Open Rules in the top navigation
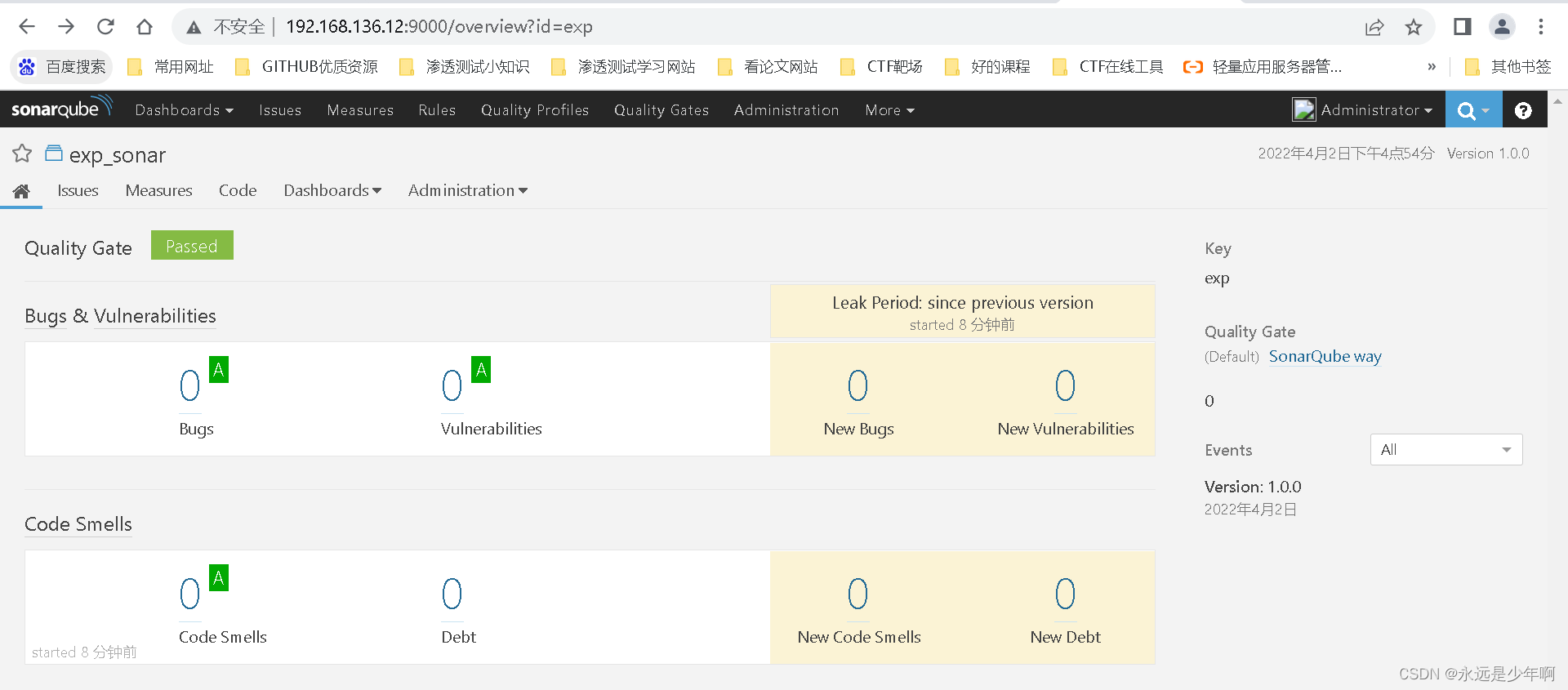 click(437, 110)
